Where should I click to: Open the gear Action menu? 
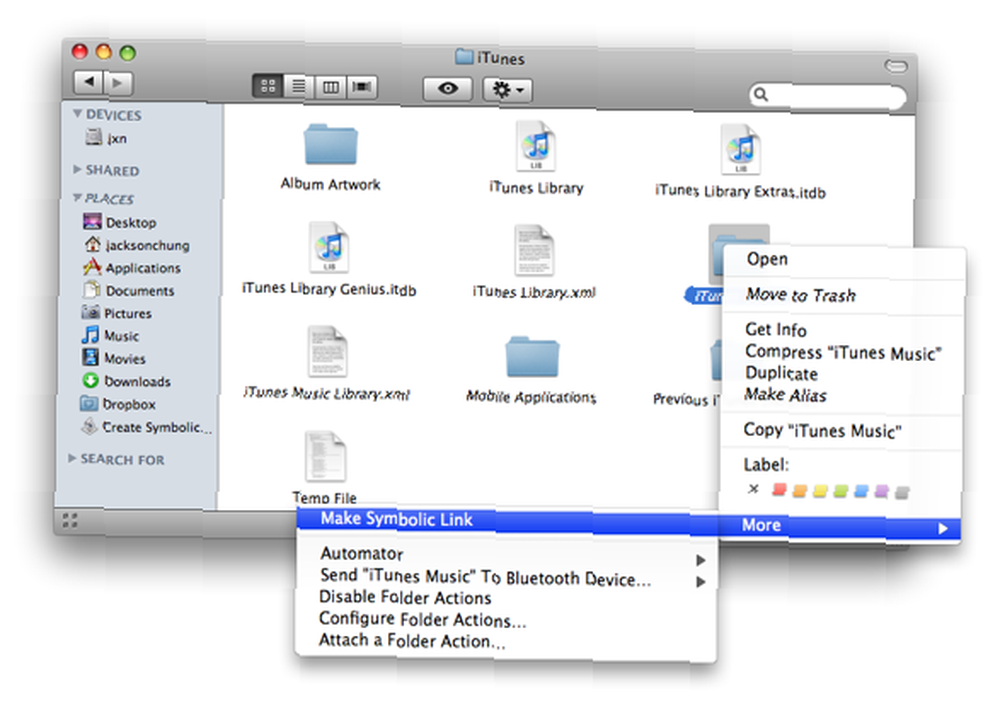(508, 89)
